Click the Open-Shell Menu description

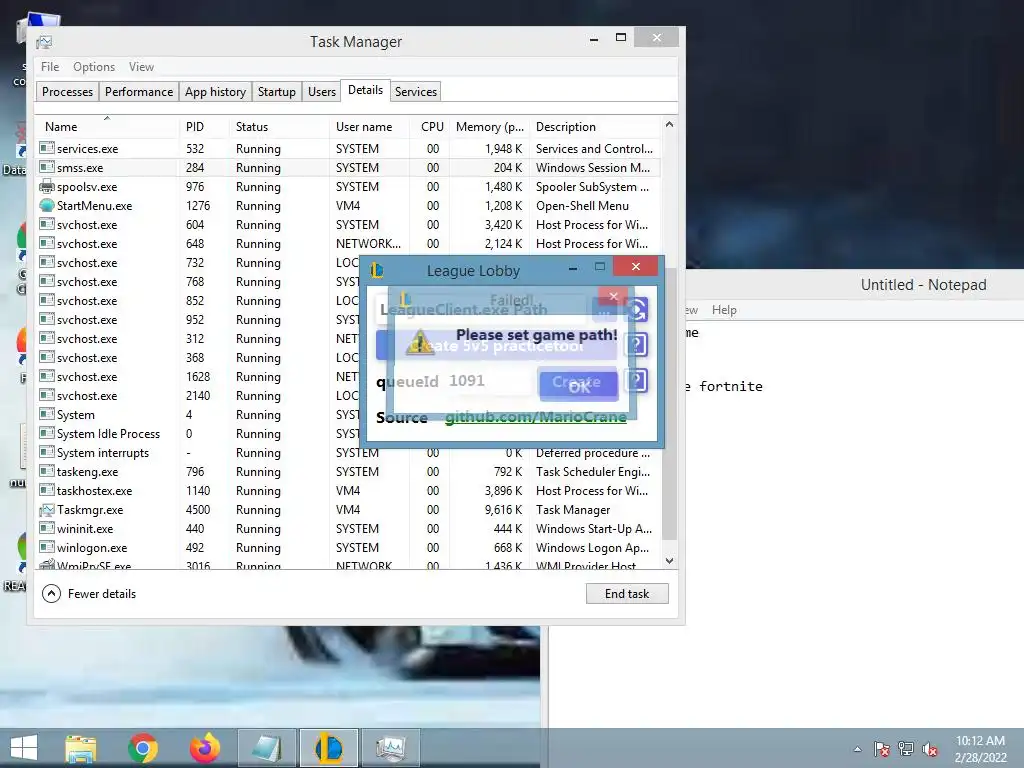click(x=582, y=206)
